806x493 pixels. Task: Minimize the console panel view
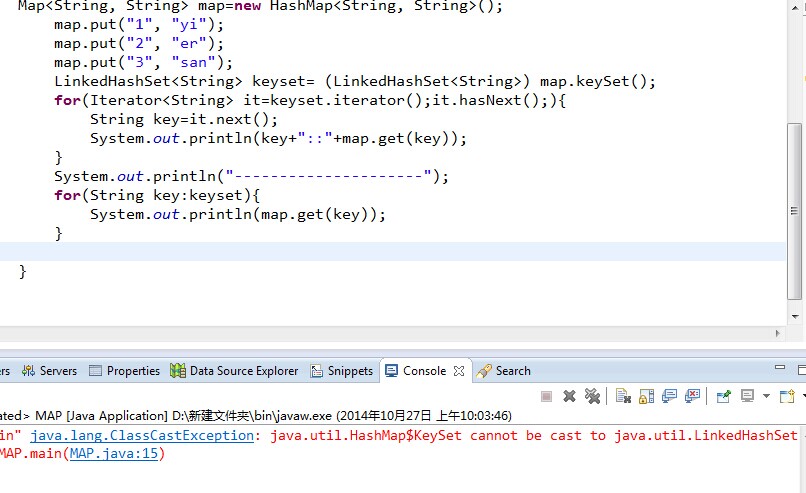click(x=780, y=368)
